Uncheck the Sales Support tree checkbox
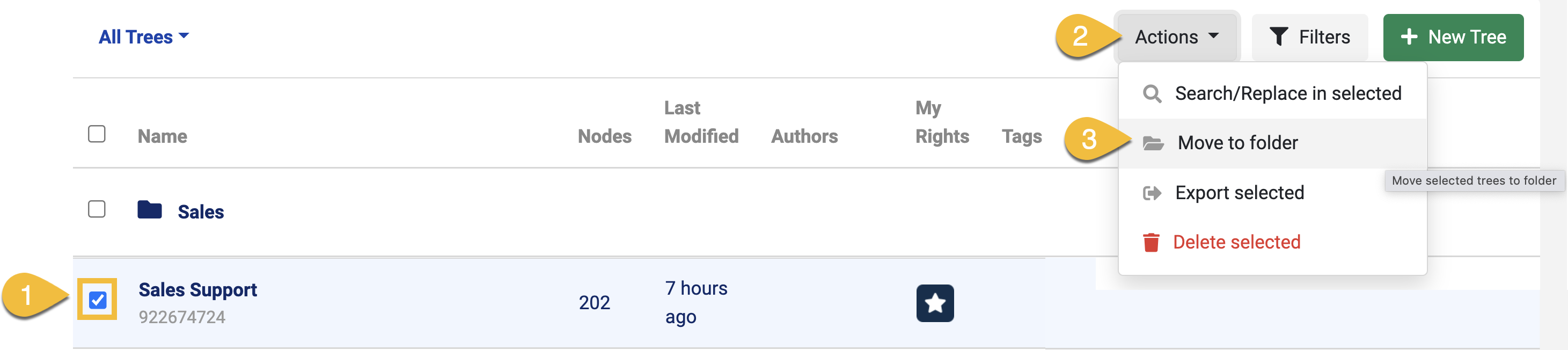The height and width of the screenshot is (350, 1568). click(97, 300)
